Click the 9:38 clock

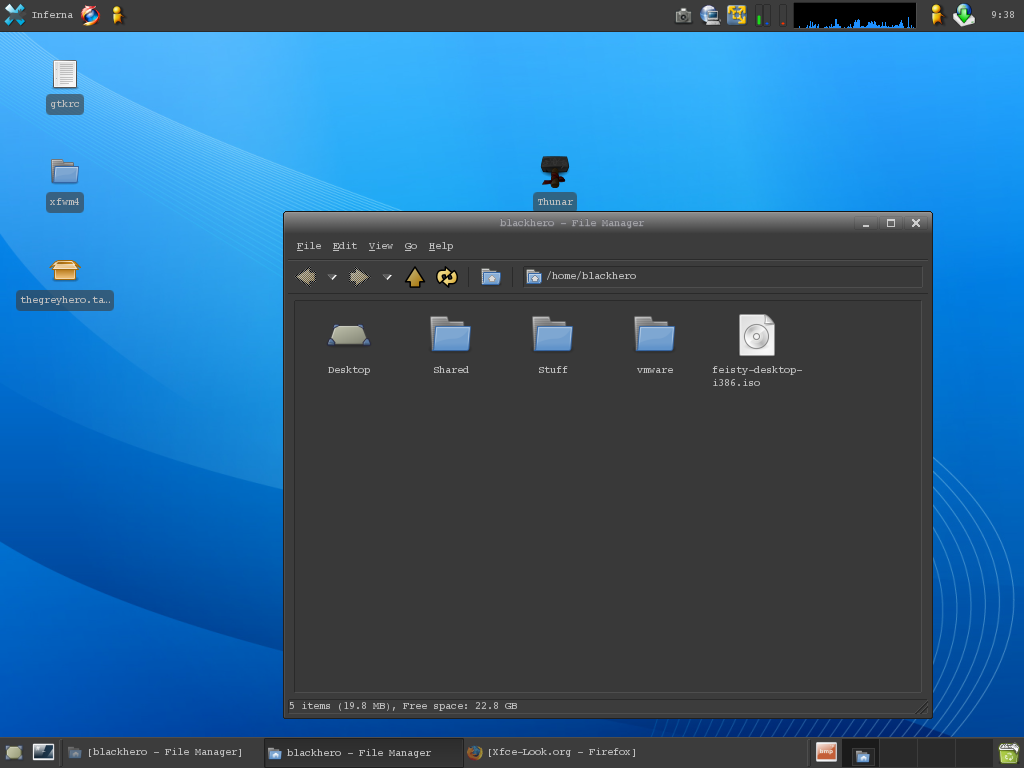point(1002,15)
